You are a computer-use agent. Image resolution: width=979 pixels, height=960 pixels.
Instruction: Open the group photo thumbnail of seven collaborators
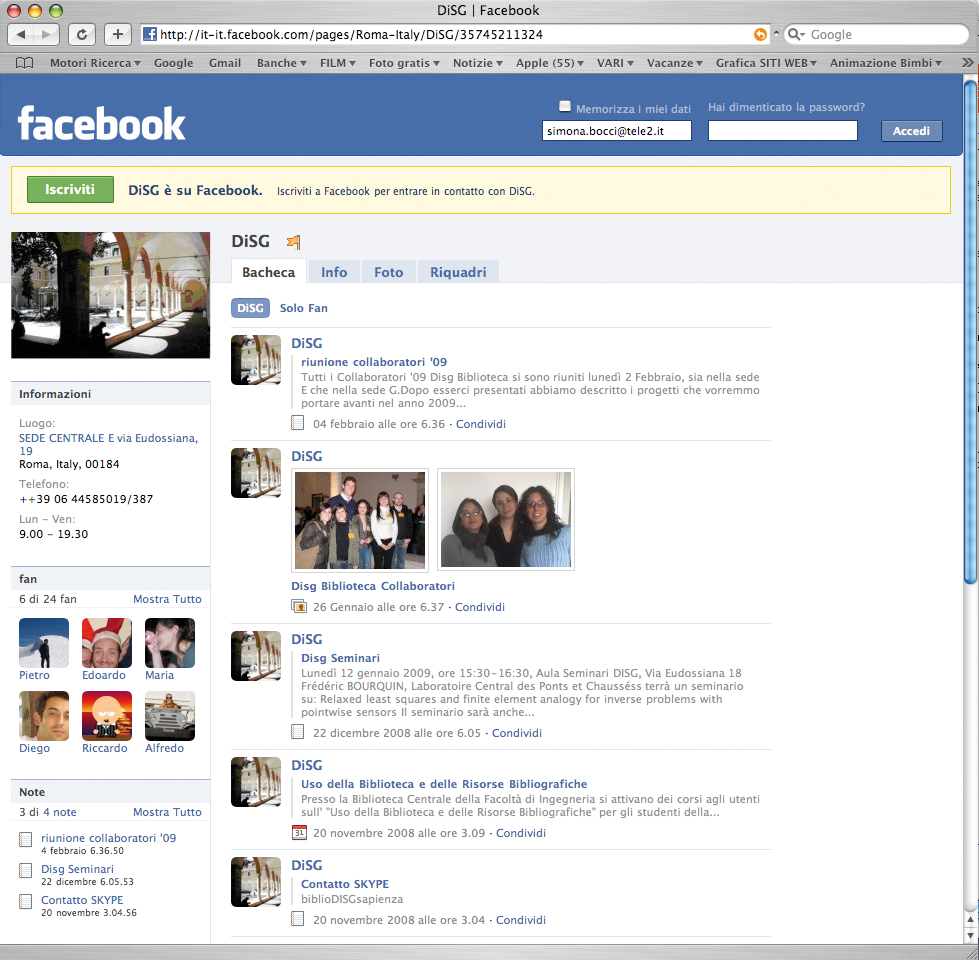(360, 520)
